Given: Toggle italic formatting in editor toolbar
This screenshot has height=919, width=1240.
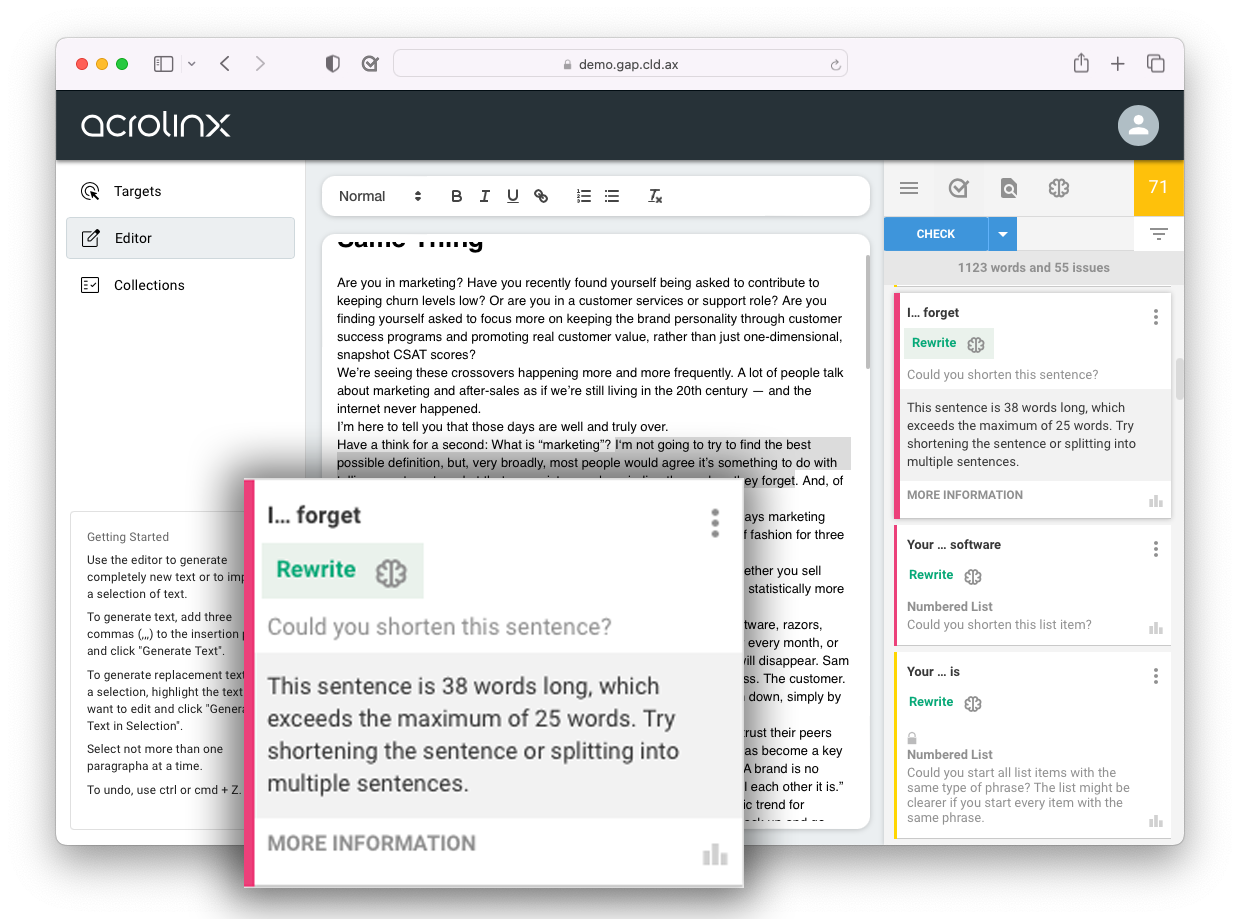Looking at the screenshot, I should point(484,196).
